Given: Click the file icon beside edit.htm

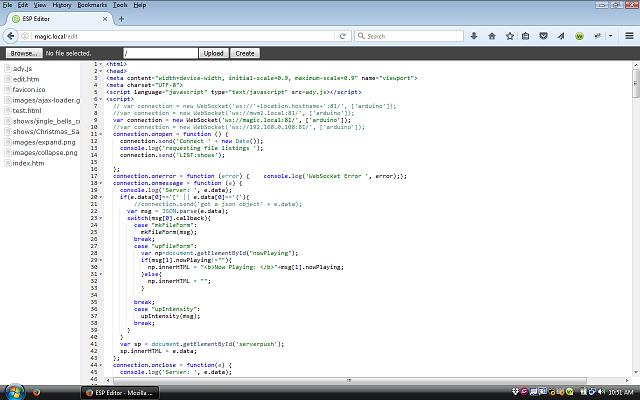Looking at the screenshot, I should tap(8, 79).
